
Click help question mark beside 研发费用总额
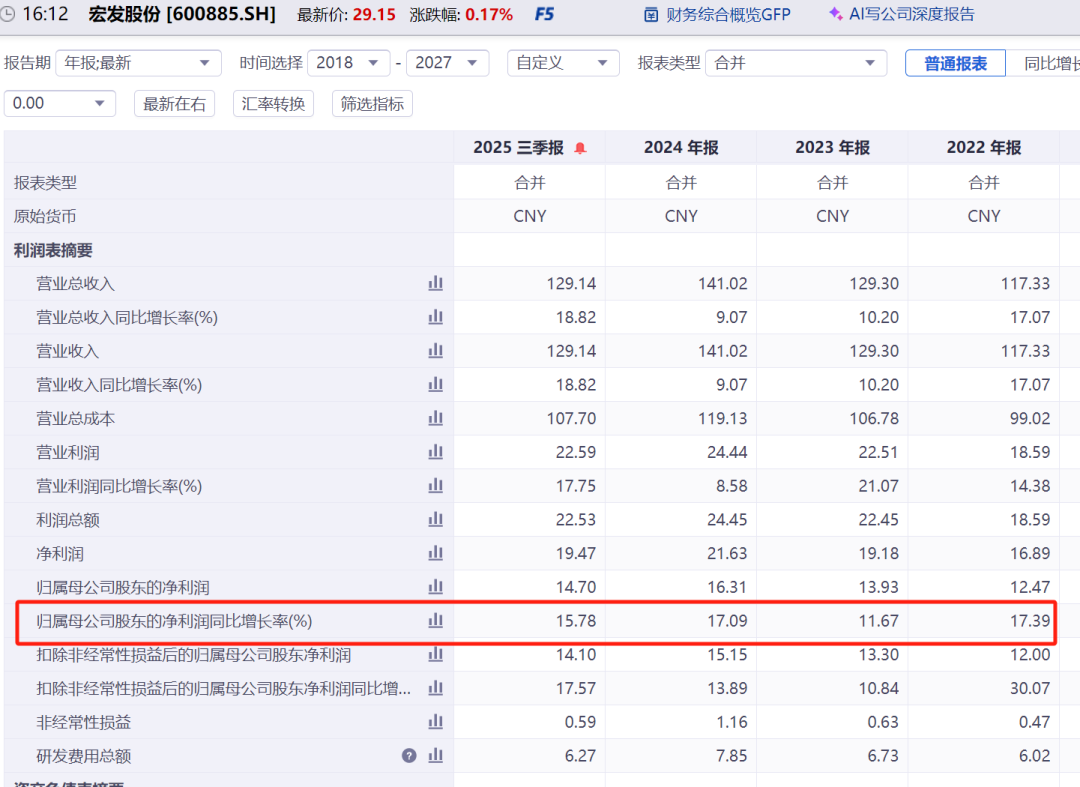409,756
